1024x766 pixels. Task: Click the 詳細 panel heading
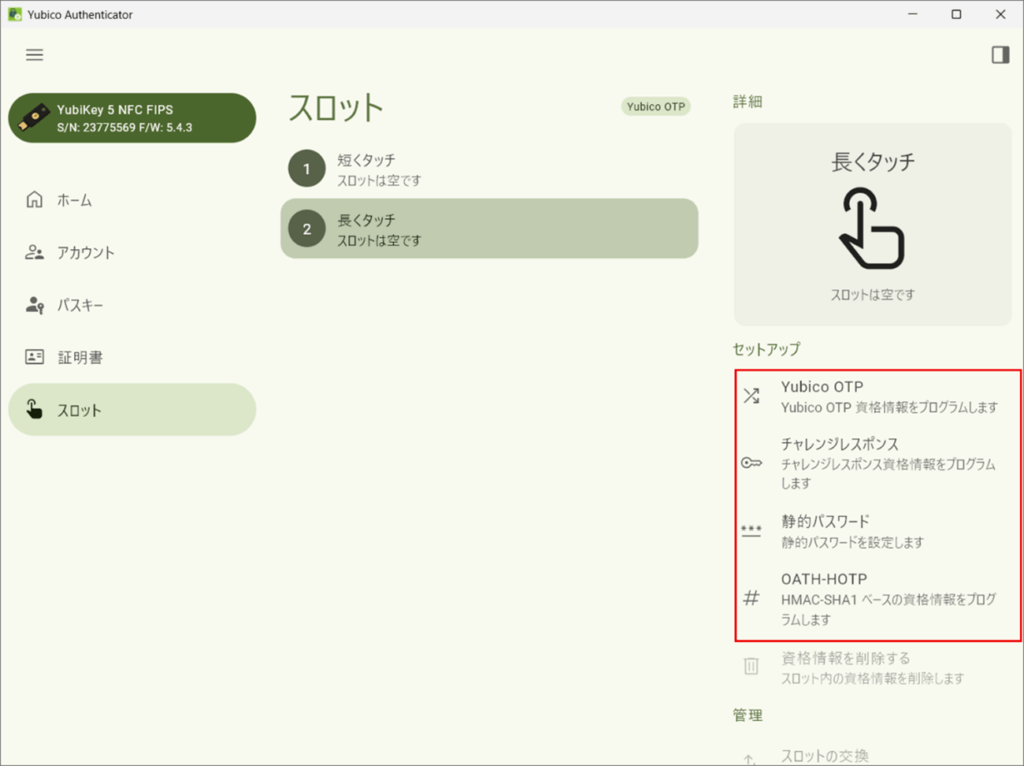click(748, 102)
